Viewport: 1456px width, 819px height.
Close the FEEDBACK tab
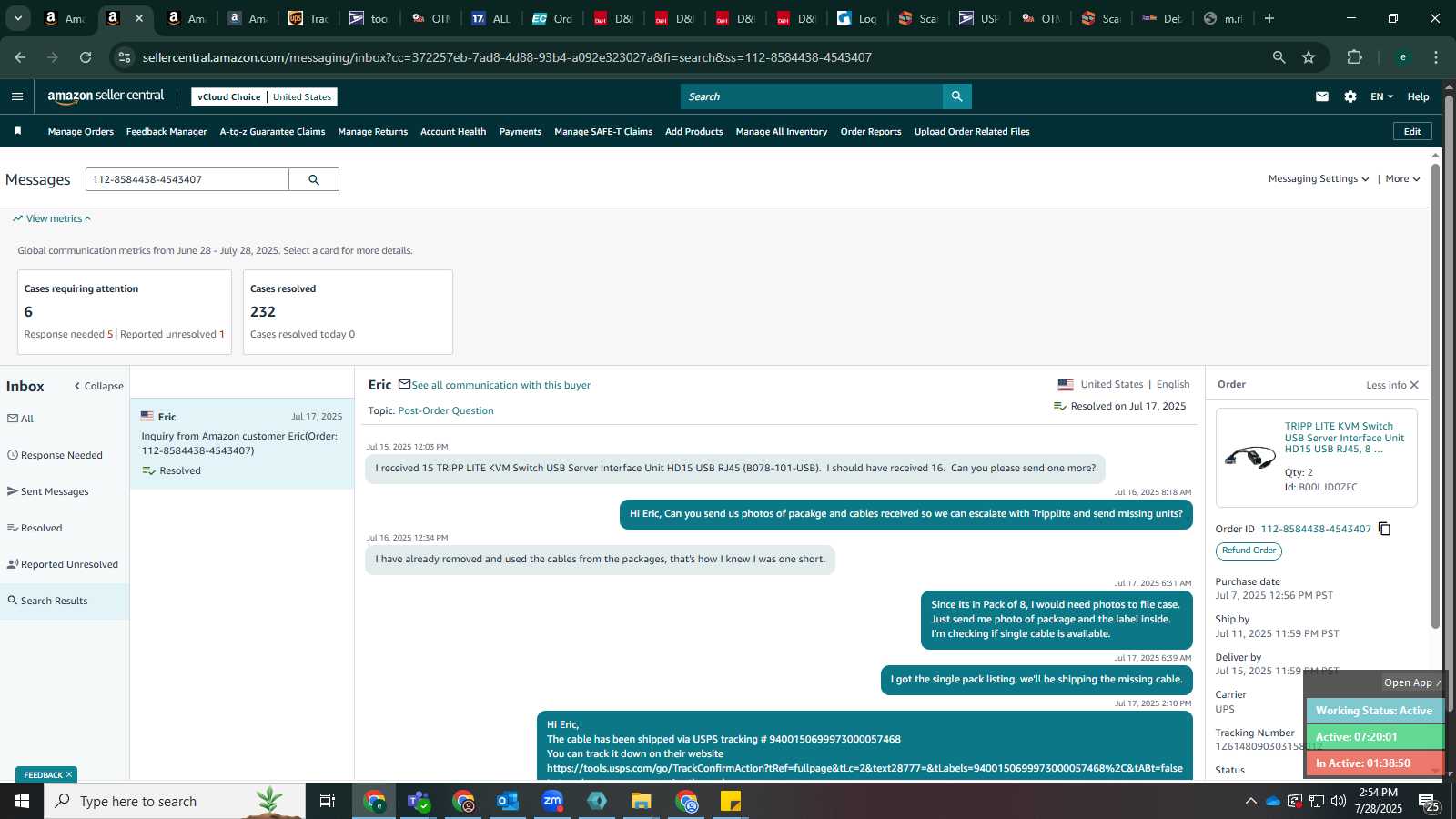point(69,774)
